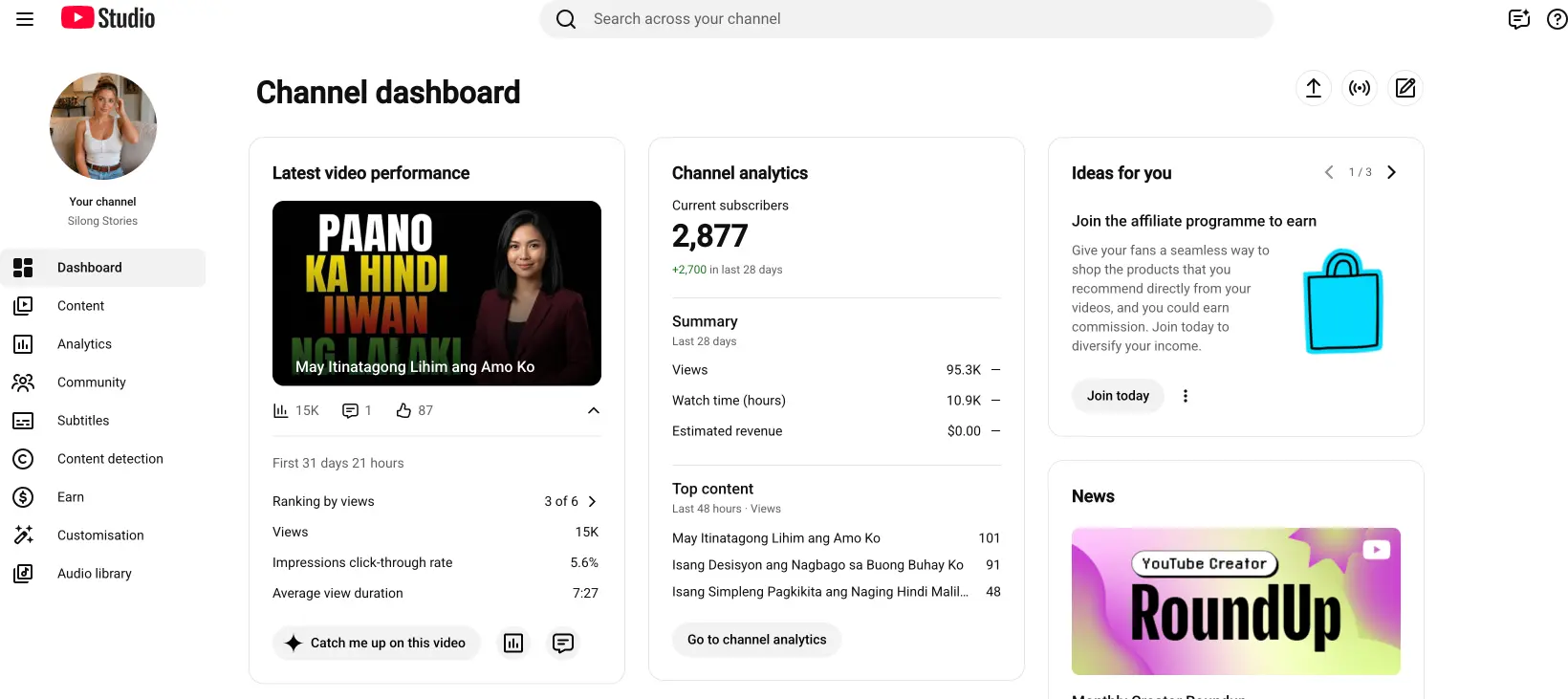Viewport: 1568px width, 699px height.
Task: Click the 2,877 current subscribers count
Action: [x=710, y=236]
